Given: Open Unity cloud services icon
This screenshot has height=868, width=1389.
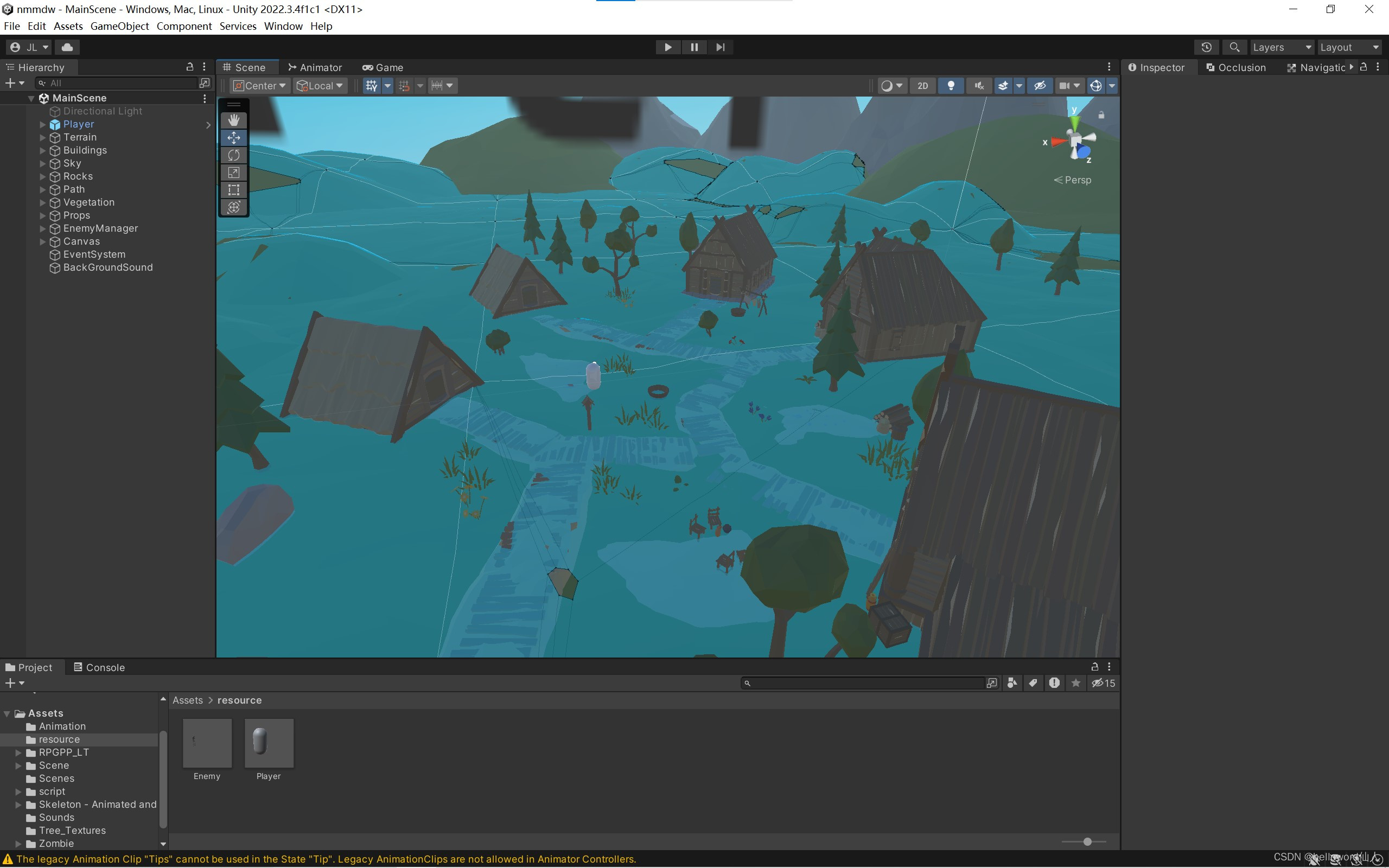Looking at the screenshot, I should tap(68, 47).
